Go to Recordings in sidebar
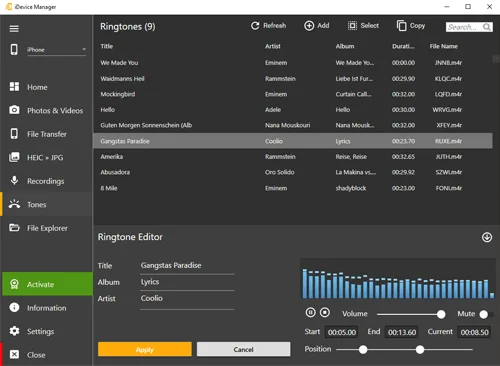Screen dimensions: 500x366 point(46,181)
